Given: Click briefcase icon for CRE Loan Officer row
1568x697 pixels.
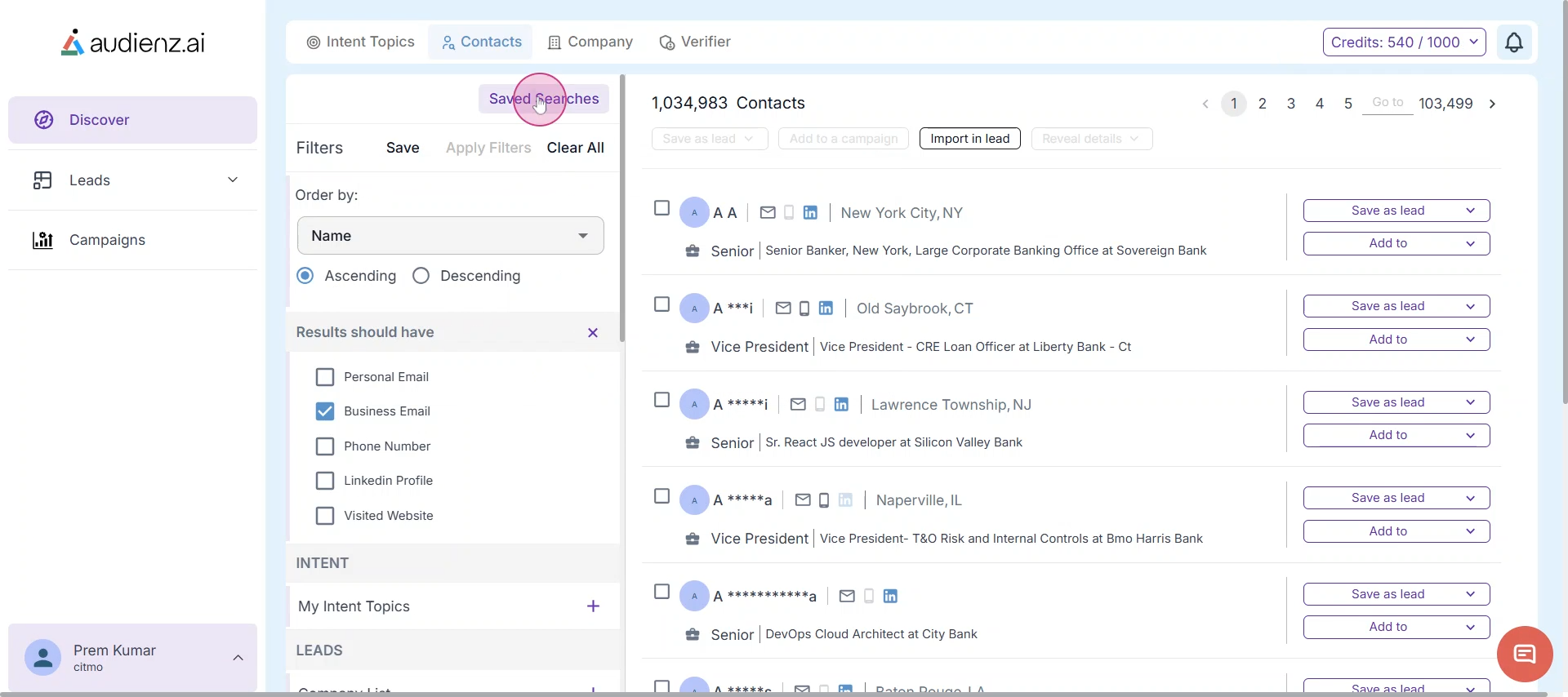Looking at the screenshot, I should point(693,347).
